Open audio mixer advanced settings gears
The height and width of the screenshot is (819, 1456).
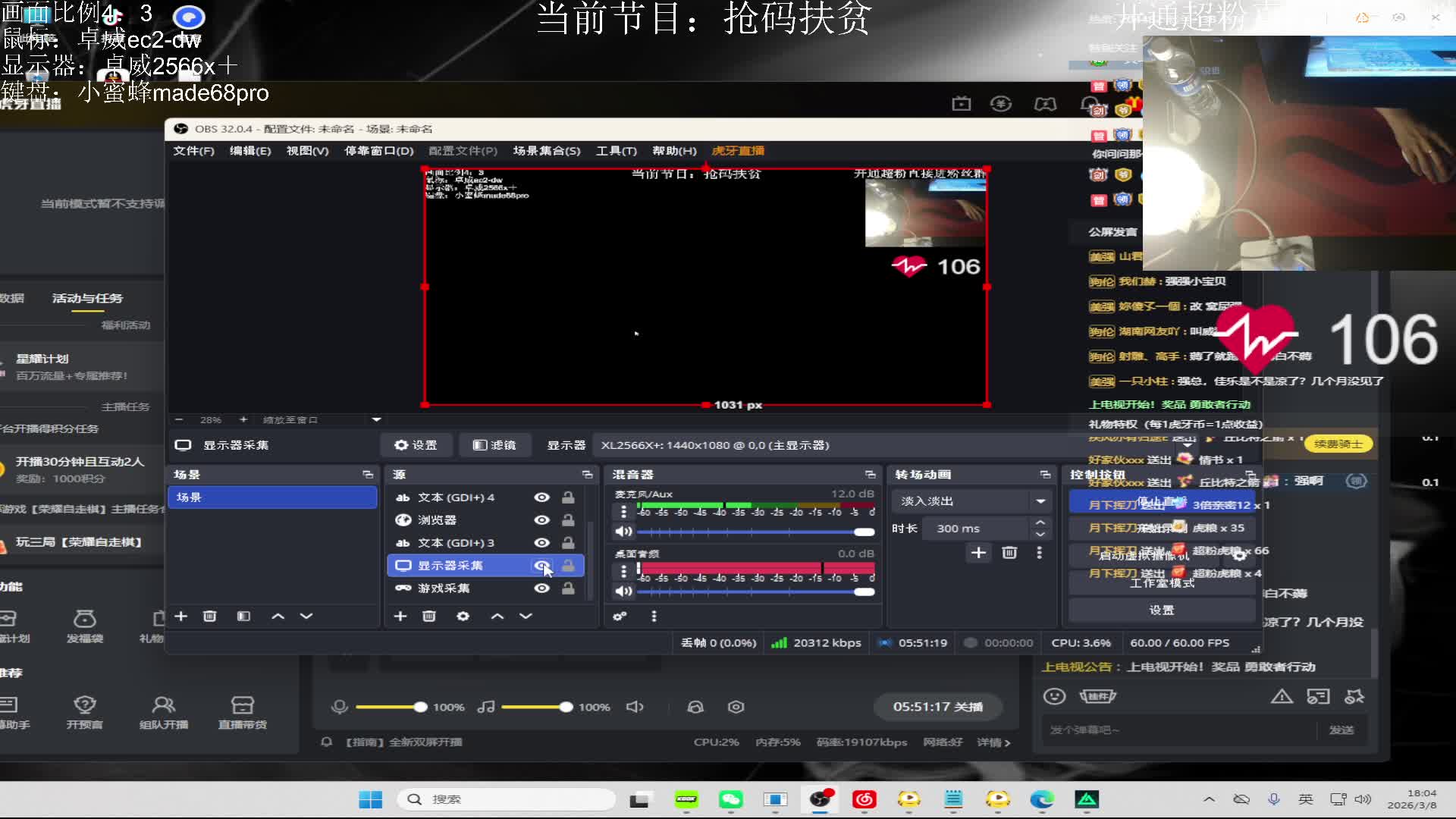click(x=620, y=617)
